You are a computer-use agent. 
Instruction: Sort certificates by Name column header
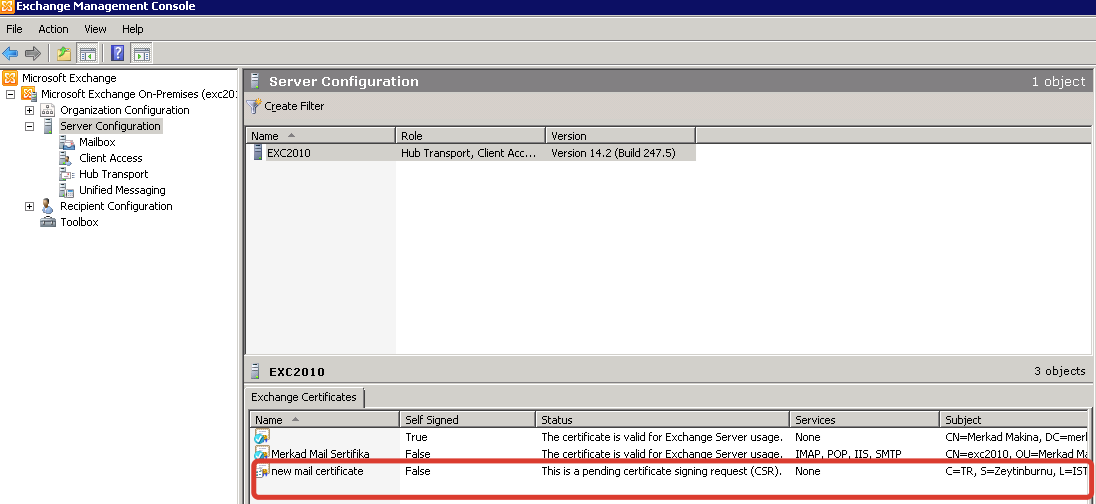point(324,419)
